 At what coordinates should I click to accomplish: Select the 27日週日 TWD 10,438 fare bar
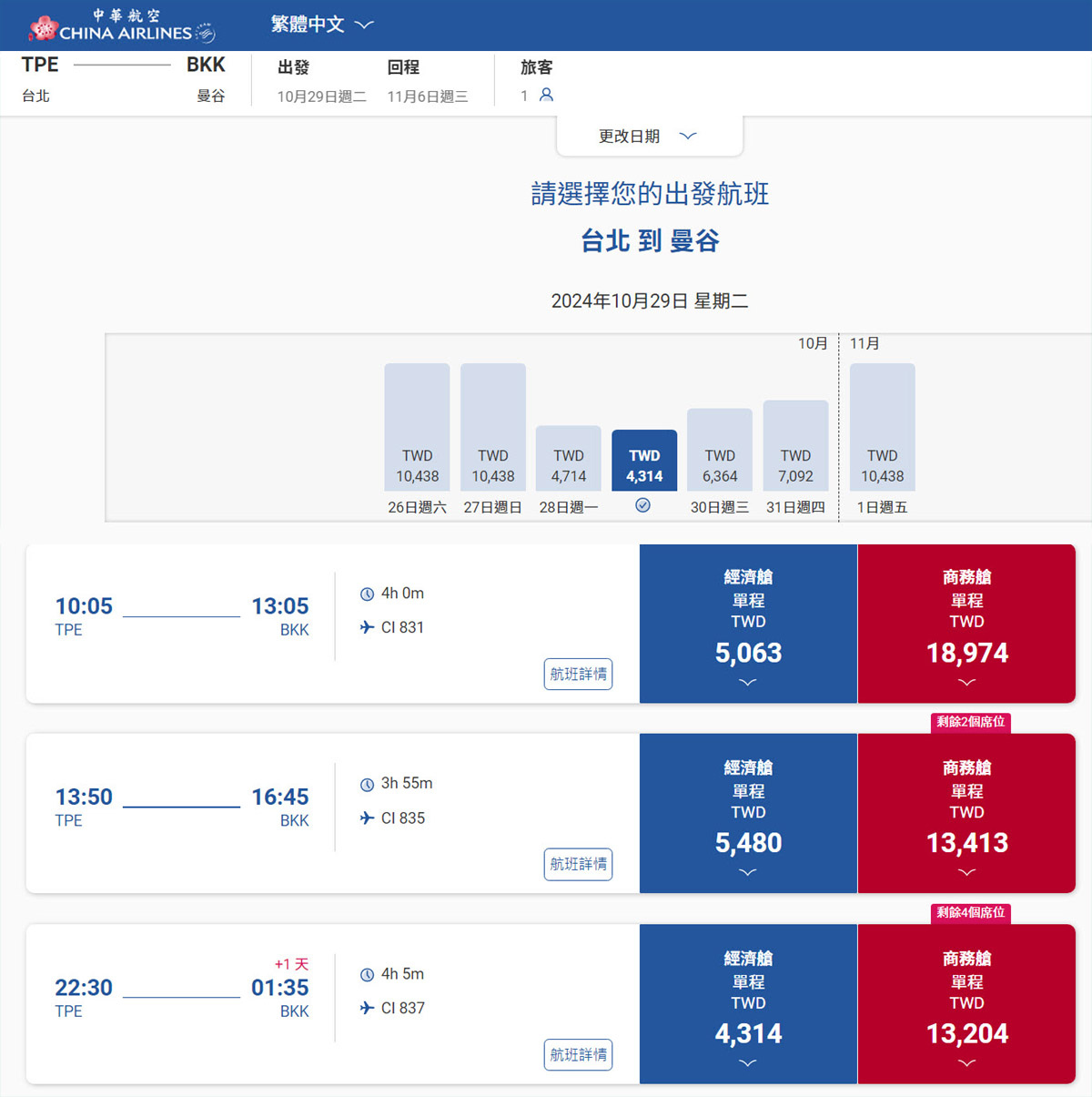[493, 427]
